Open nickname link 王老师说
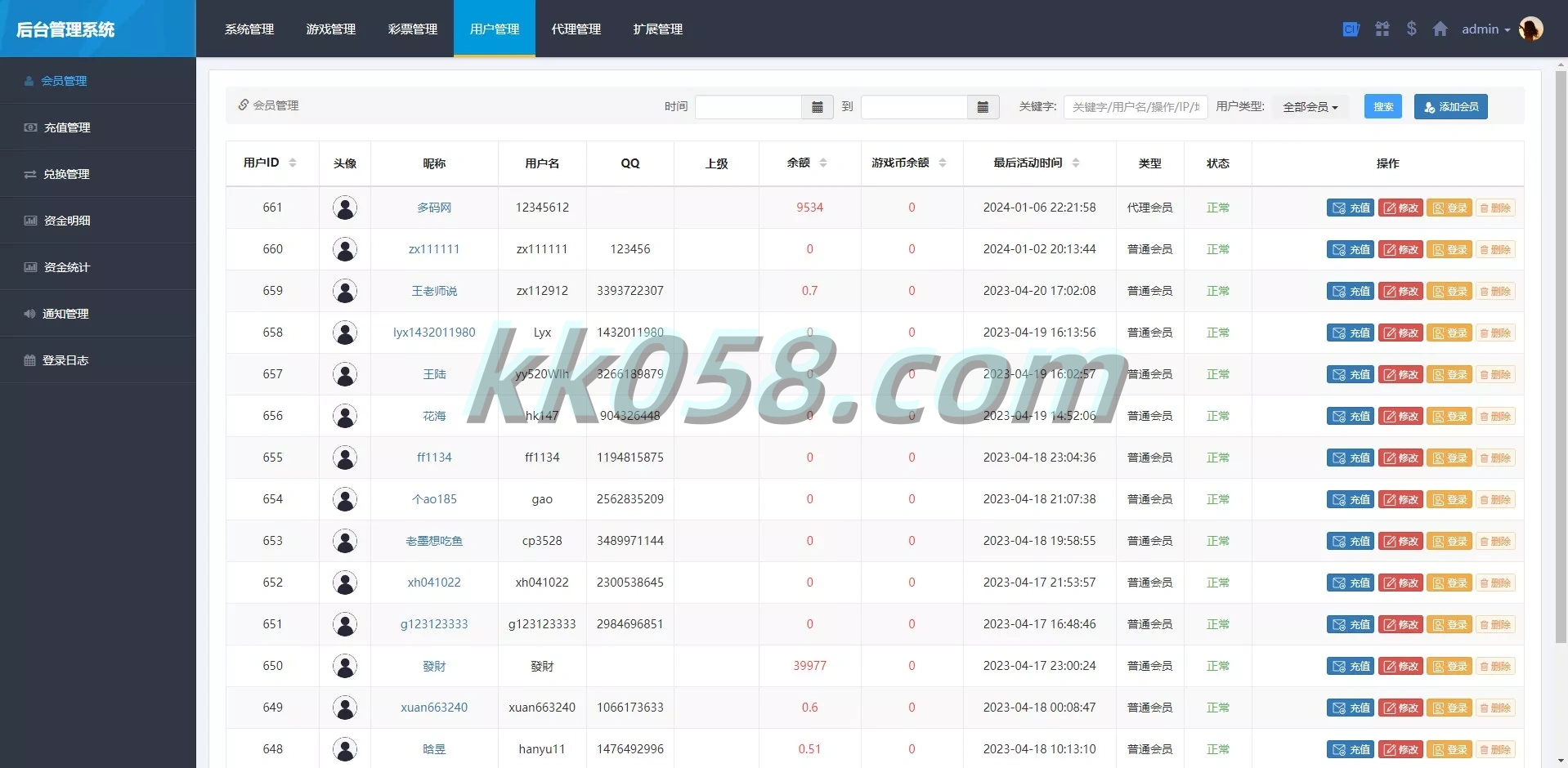This screenshot has height=768, width=1568. pyautogui.click(x=434, y=291)
